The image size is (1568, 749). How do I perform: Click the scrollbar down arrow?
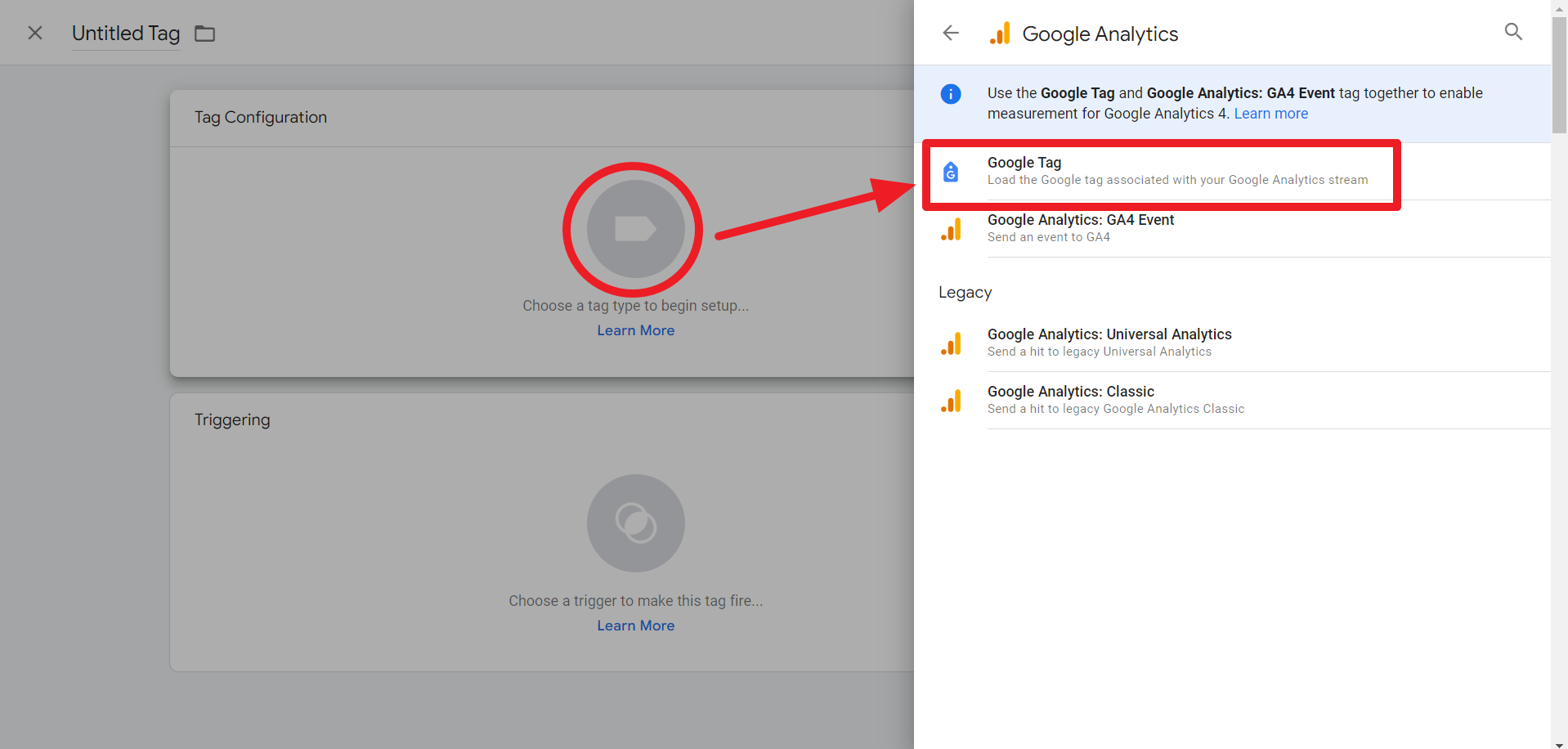click(1560, 744)
